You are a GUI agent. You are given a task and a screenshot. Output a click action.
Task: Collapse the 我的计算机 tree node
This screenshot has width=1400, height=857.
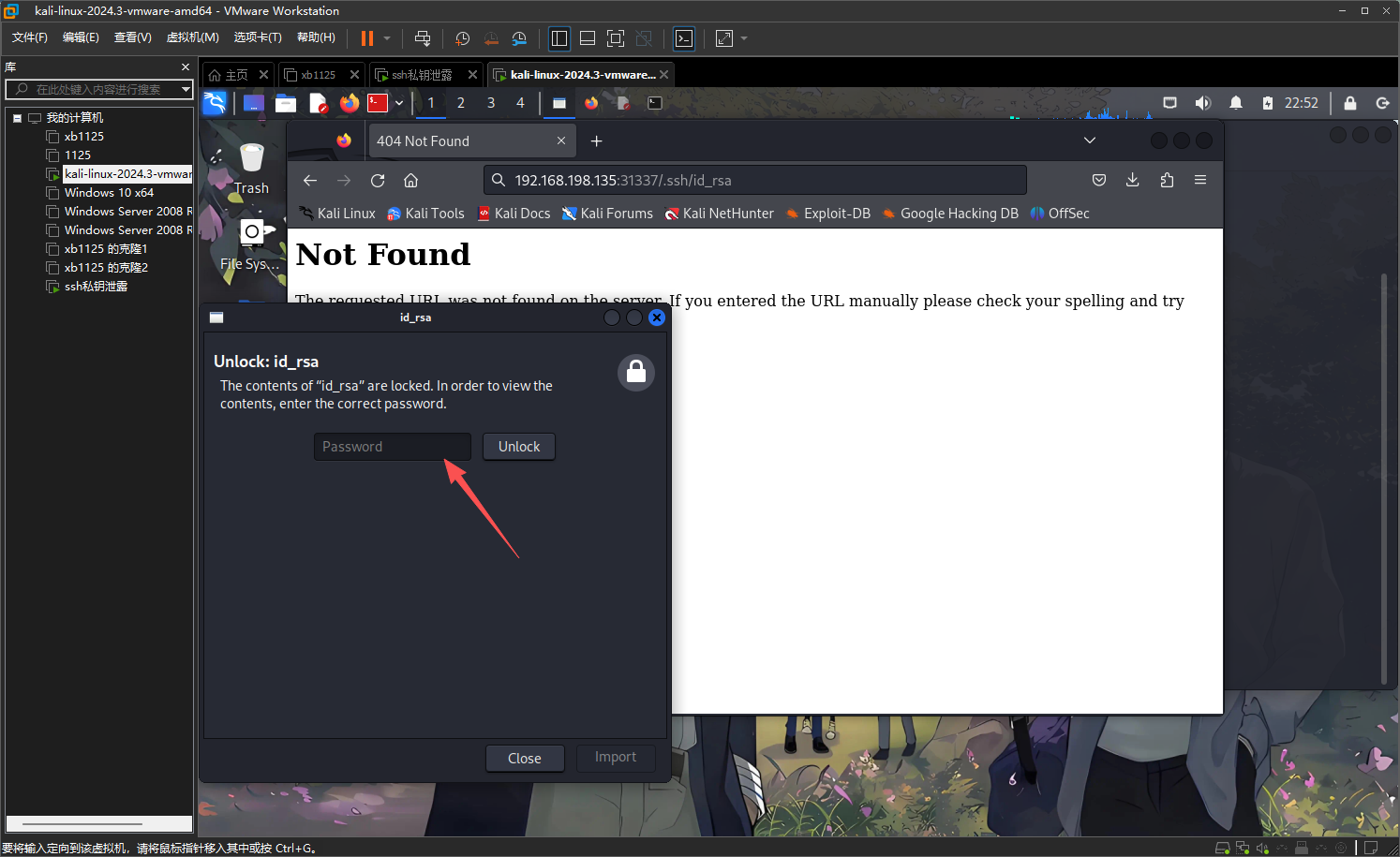[17, 118]
